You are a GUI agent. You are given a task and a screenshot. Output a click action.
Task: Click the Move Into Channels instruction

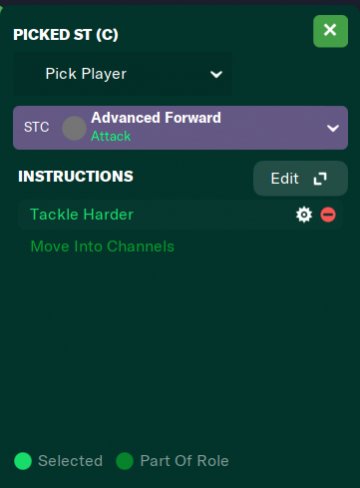[x=102, y=247]
